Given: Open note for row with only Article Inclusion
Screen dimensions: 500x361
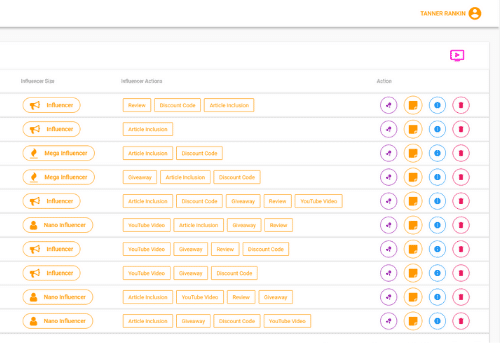Looking at the screenshot, I should click(413, 129).
